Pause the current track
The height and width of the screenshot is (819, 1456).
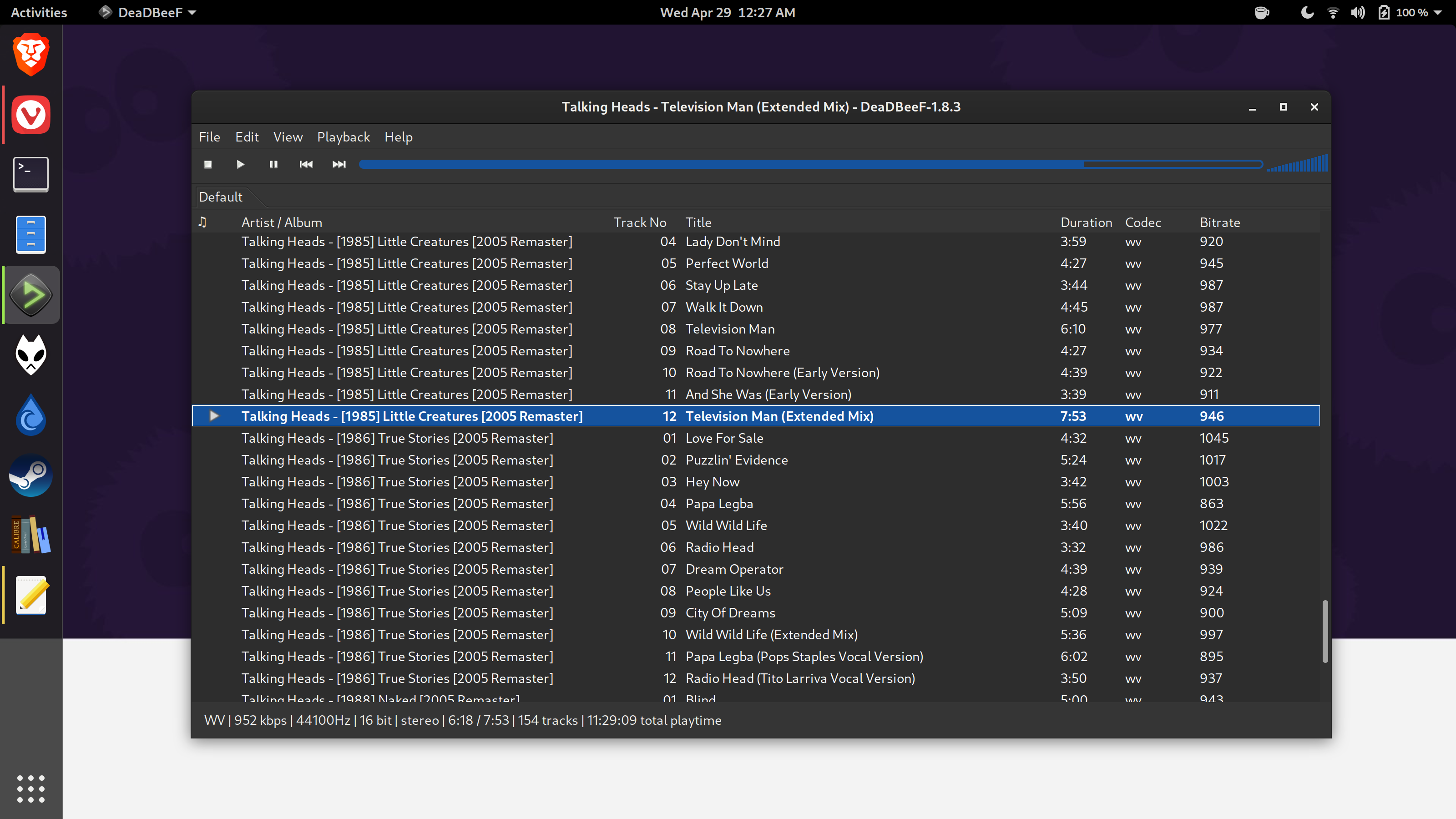[273, 164]
